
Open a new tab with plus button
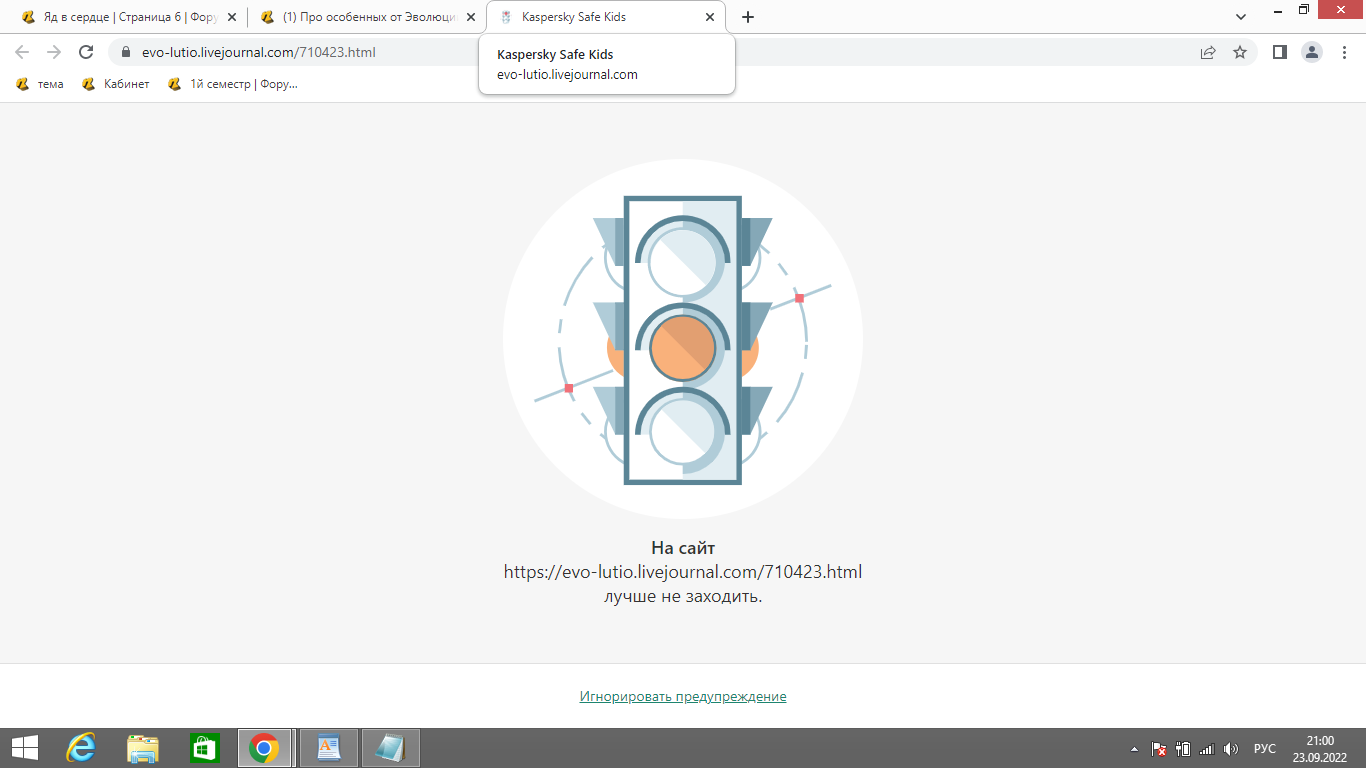point(747,17)
